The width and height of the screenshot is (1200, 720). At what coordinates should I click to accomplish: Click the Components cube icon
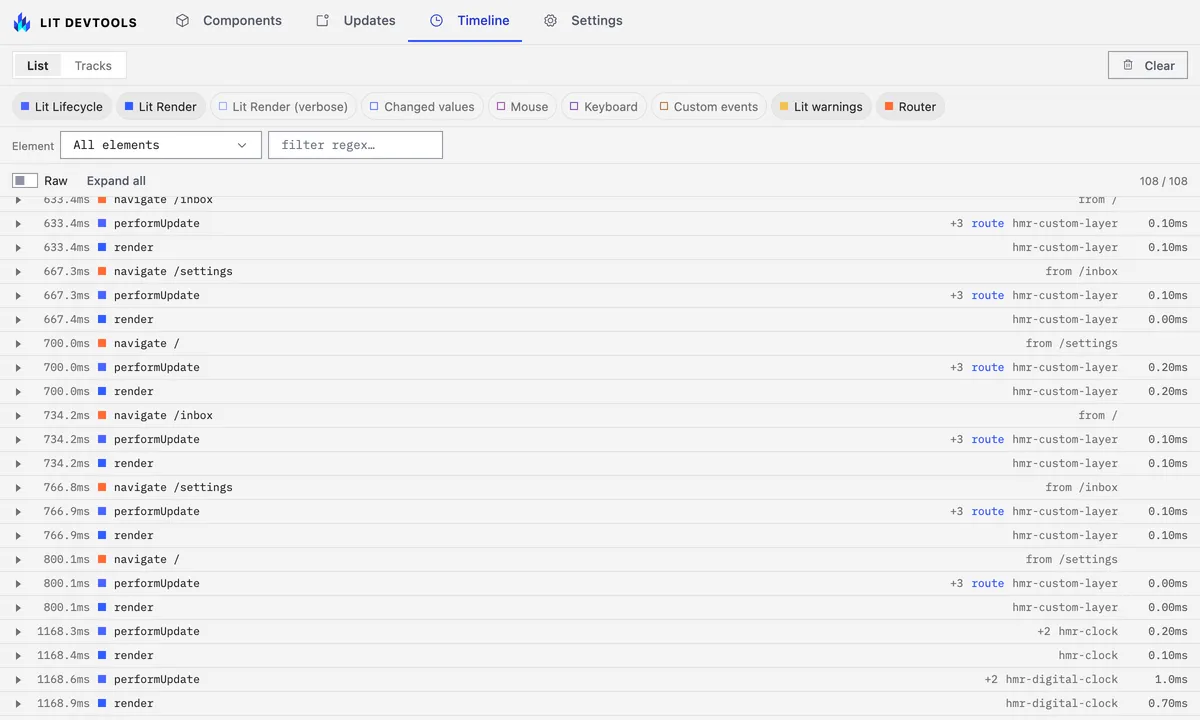(x=182, y=20)
